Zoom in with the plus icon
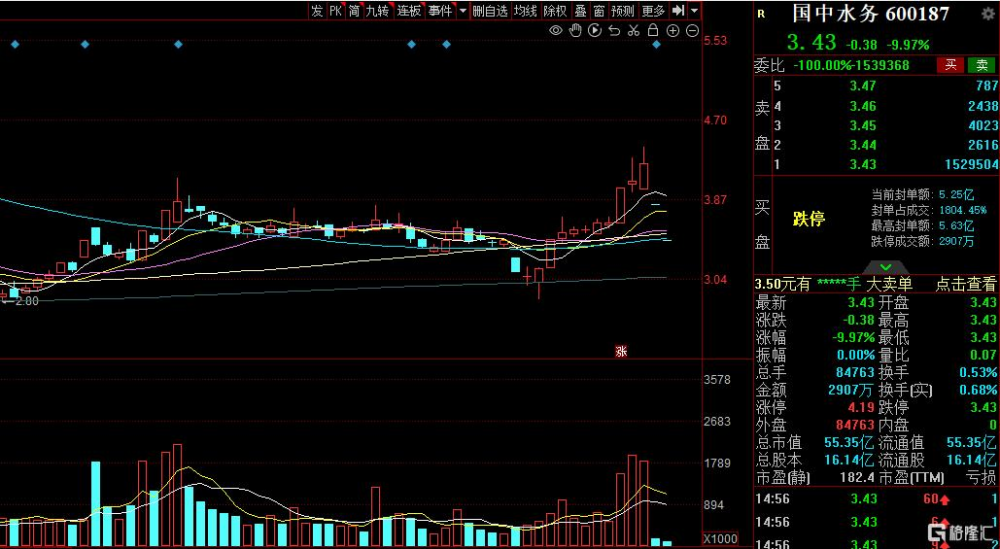The height and width of the screenshot is (549, 1000). click(x=673, y=30)
